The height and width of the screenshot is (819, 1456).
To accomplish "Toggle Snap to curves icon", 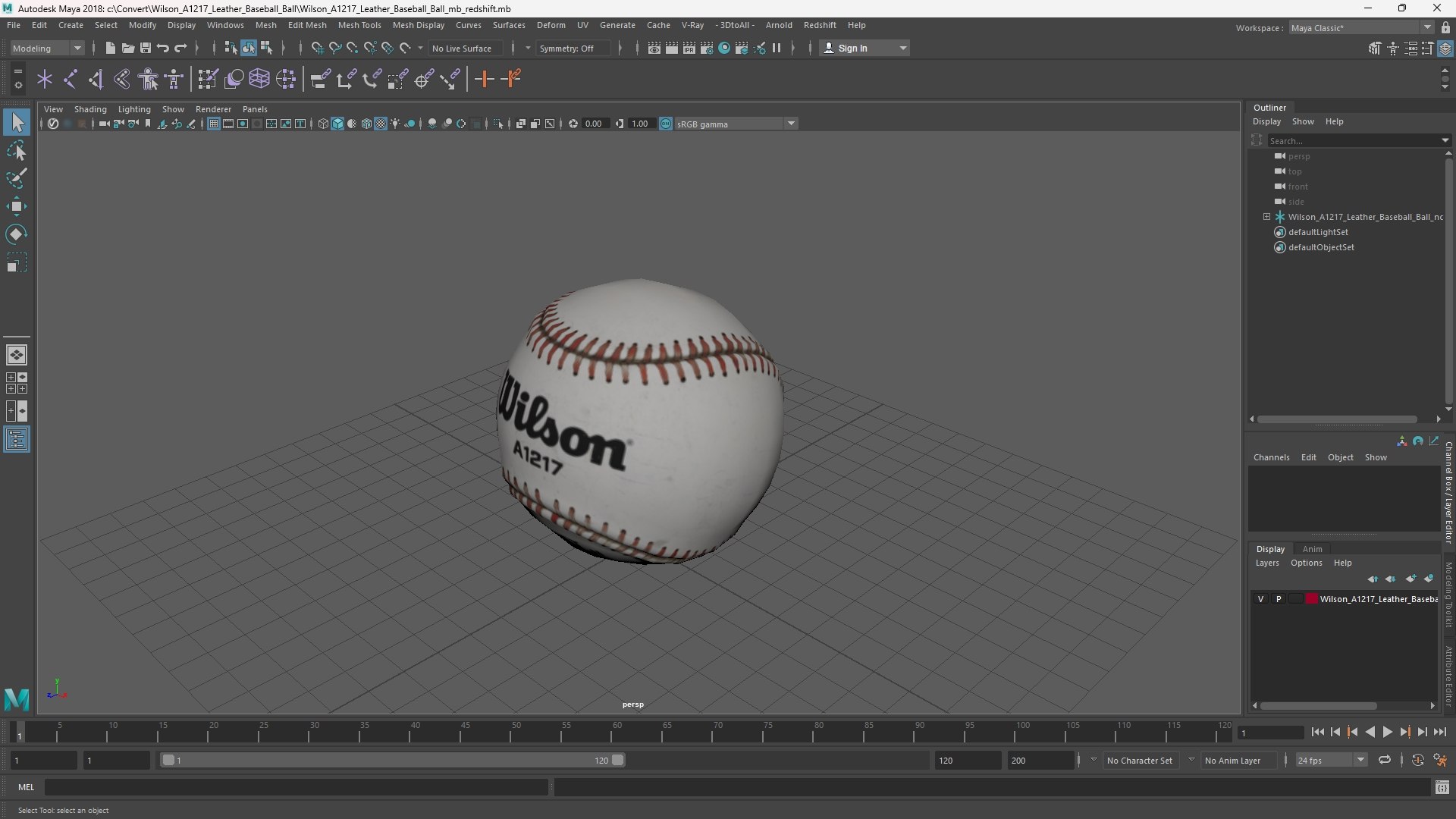I will point(334,48).
